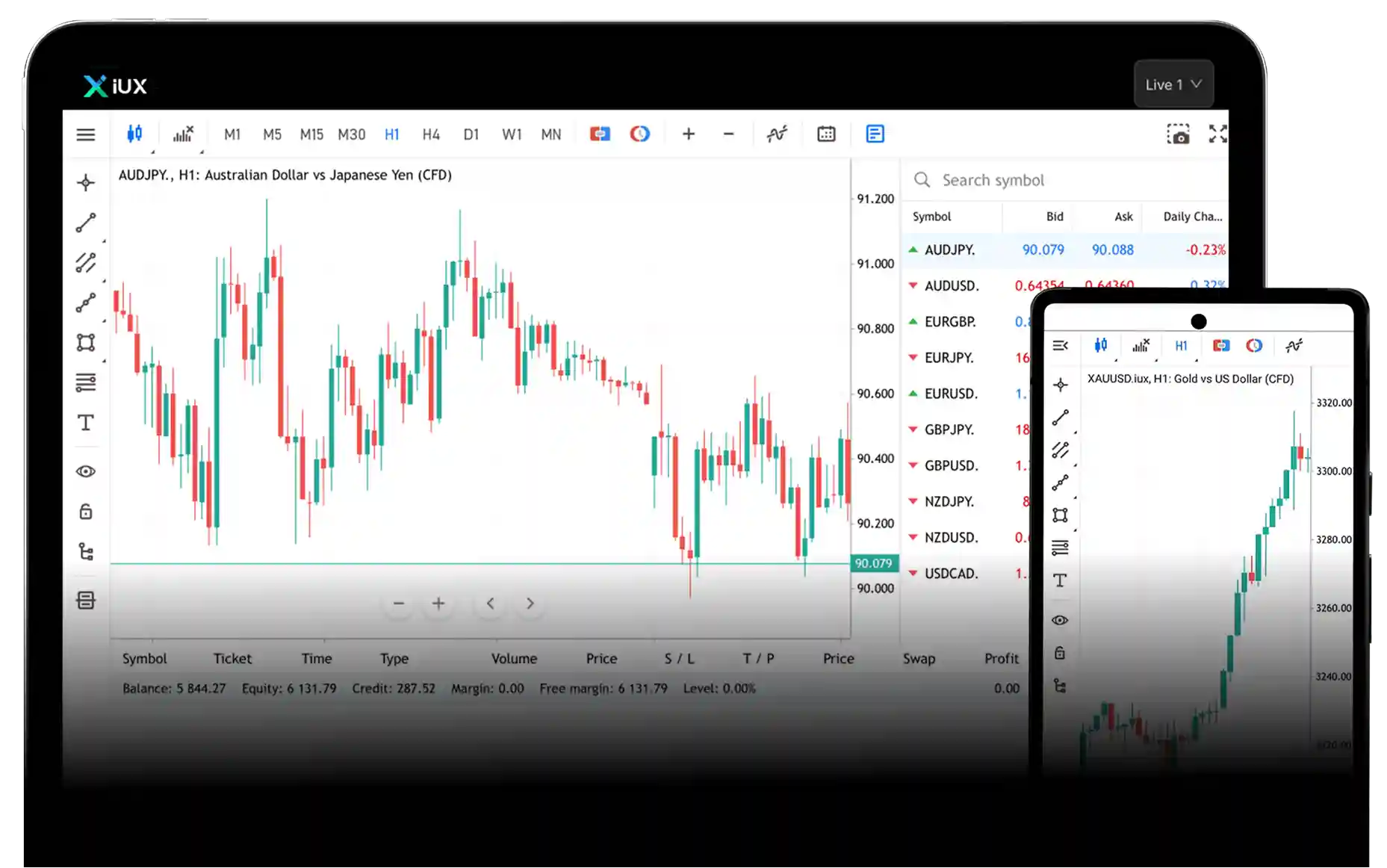Image resolution: width=1387 pixels, height=868 pixels.
Task: Select GBPJPY row in symbol list
Action: coord(967,430)
